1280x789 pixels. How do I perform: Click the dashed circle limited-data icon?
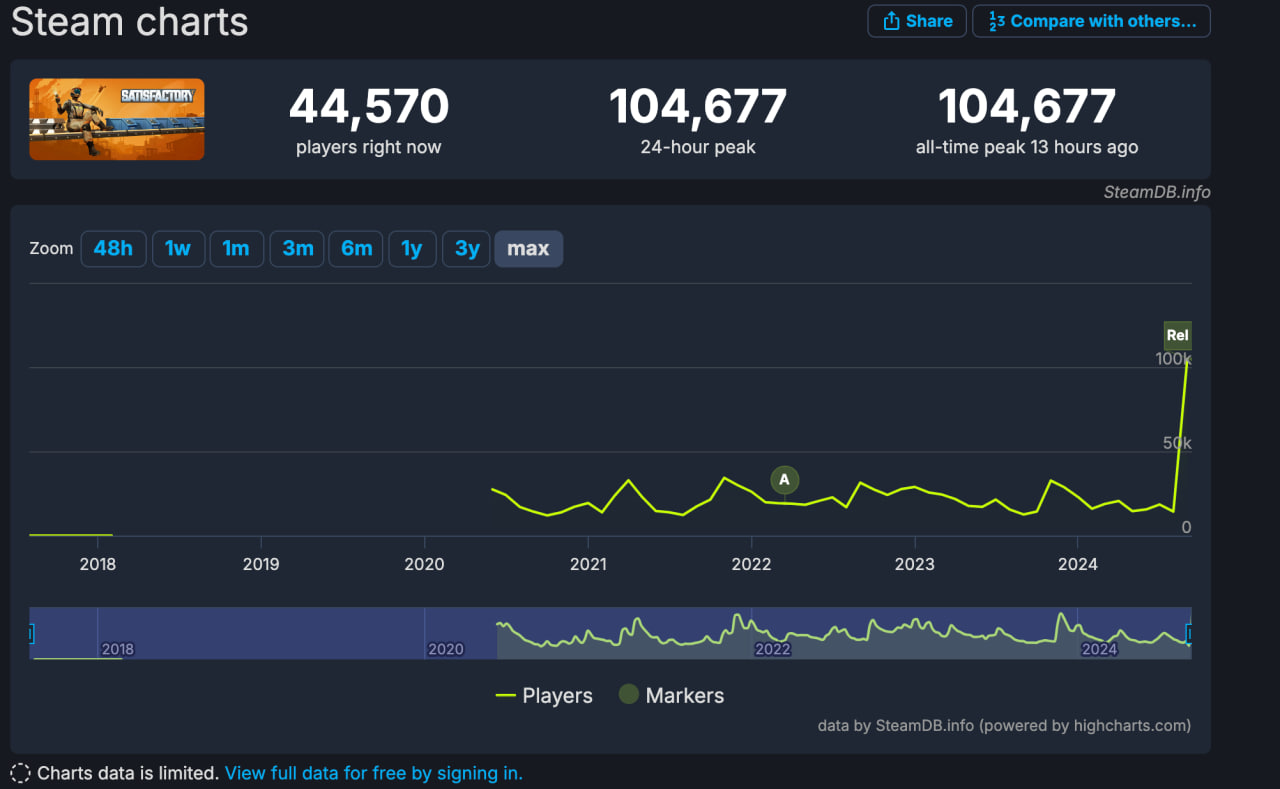(20, 773)
